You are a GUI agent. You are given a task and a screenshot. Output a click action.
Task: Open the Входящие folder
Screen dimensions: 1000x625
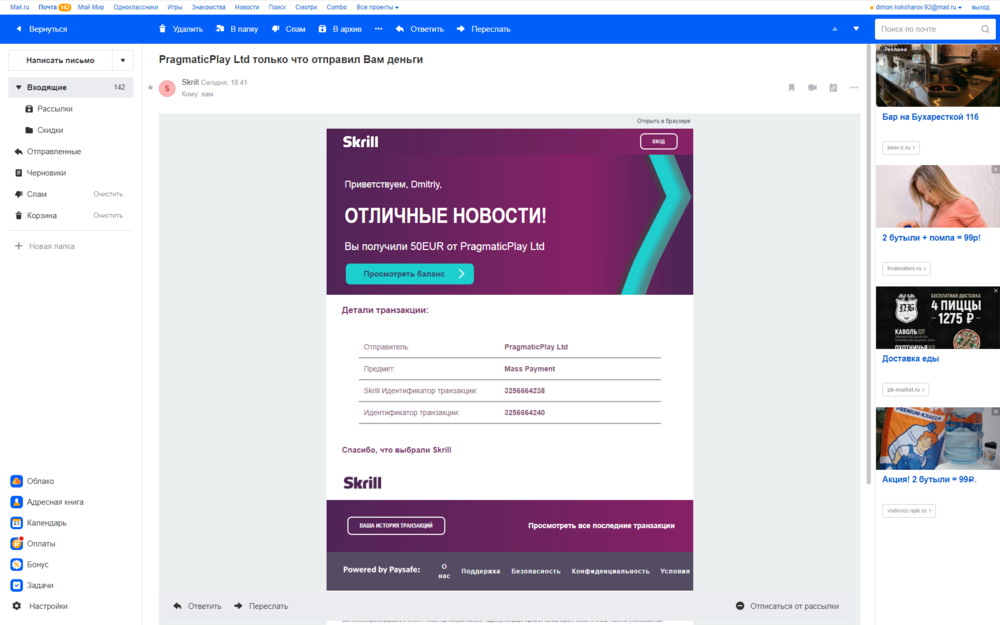(x=70, y=87)
